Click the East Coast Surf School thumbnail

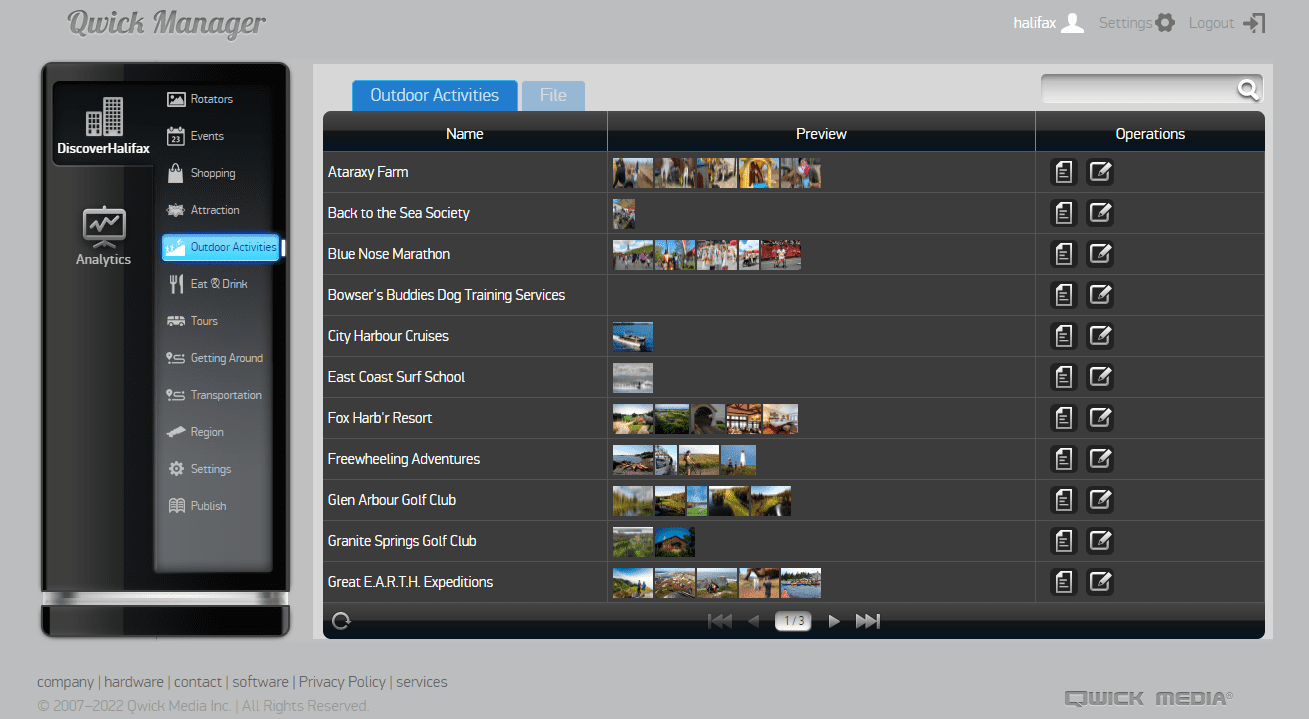[633, 378]
